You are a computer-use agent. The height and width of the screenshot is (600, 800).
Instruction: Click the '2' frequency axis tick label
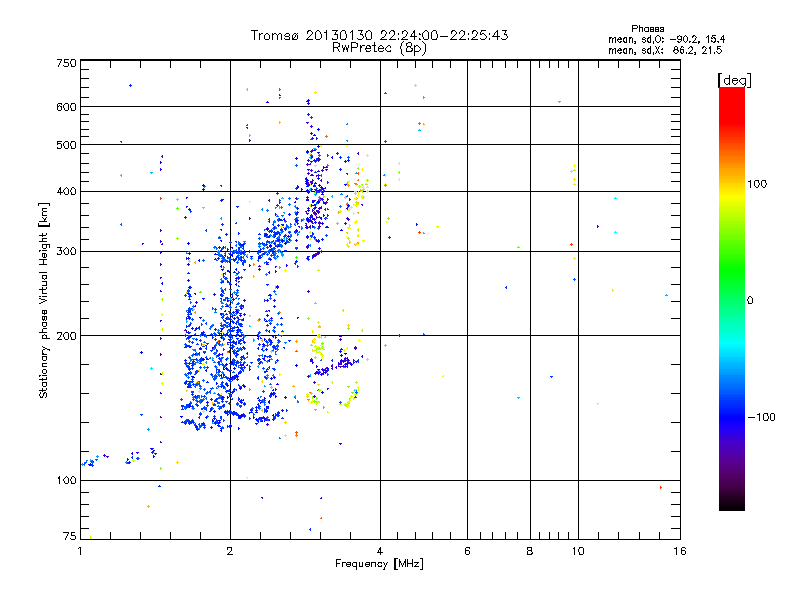pyautogui.click(x=230, y=551)
